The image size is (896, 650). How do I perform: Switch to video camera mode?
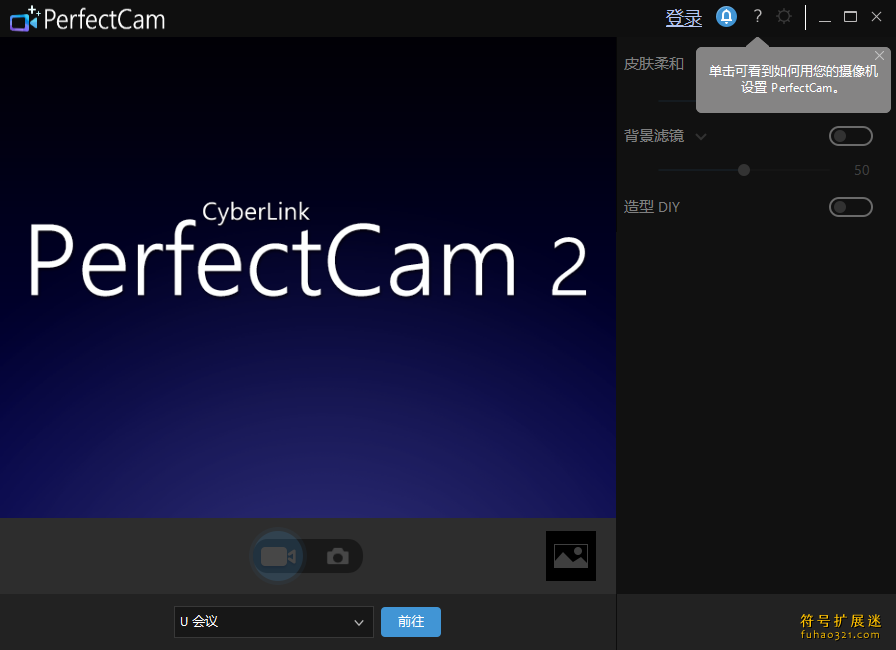click(x=278, y=556)
